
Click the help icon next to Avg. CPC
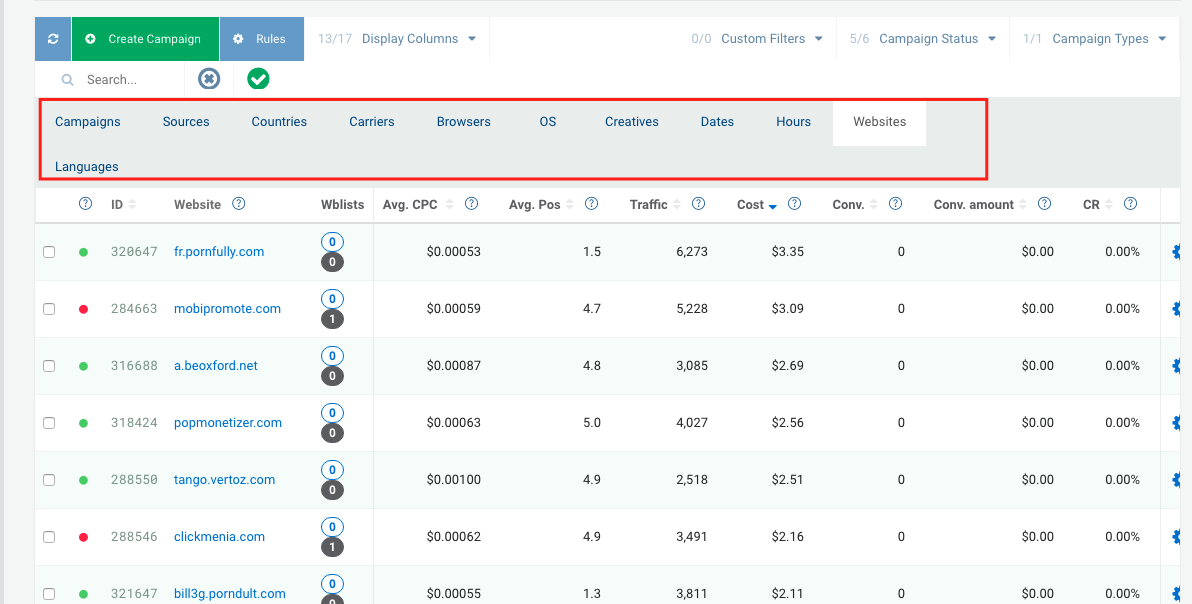471,204
